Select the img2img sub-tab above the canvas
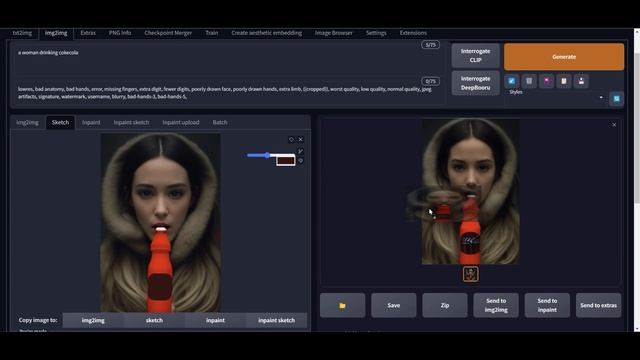The image size is (640, 360). [x=27, y=122]
